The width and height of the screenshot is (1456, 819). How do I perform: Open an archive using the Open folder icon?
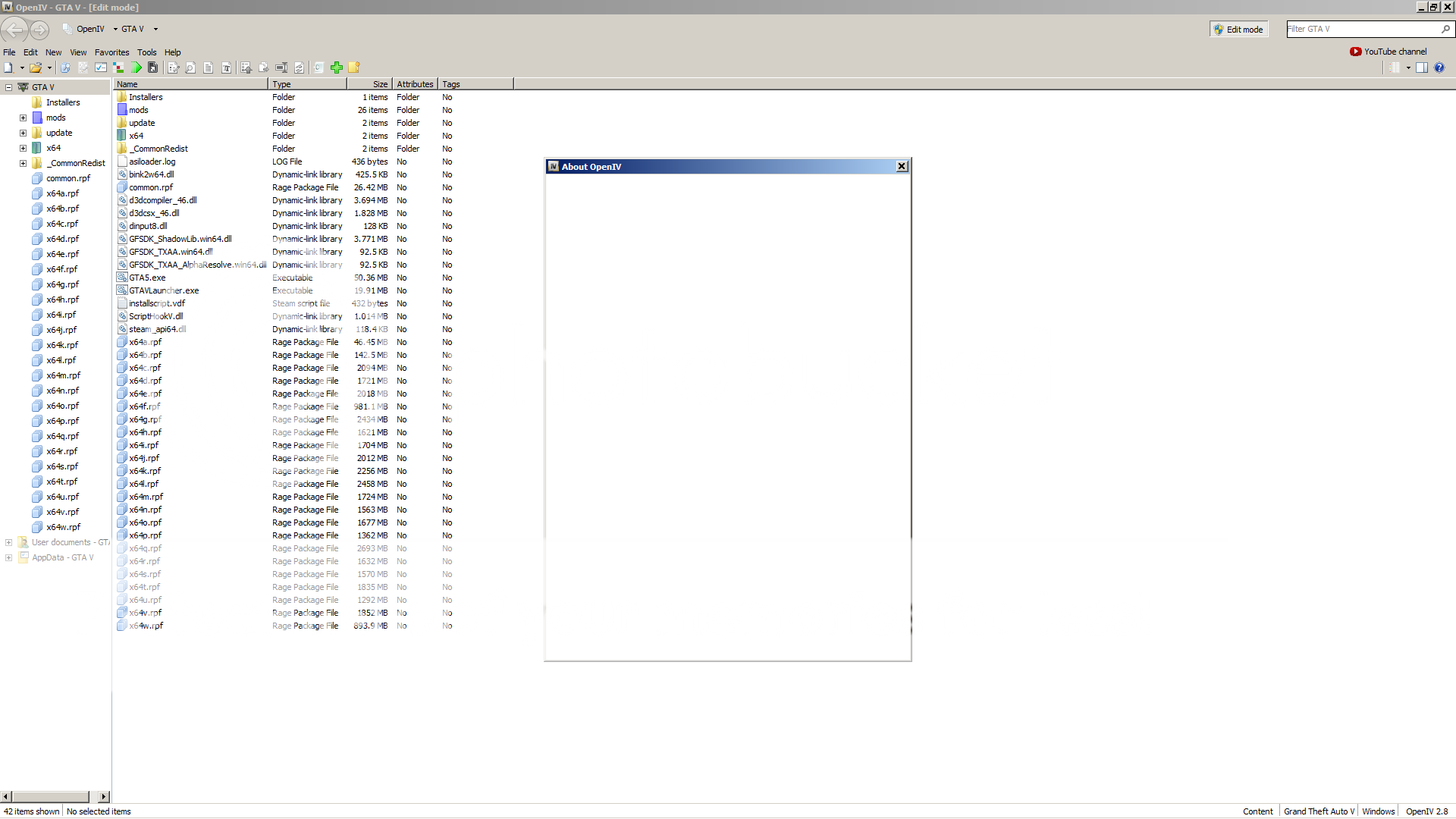[x=37, y=67]
